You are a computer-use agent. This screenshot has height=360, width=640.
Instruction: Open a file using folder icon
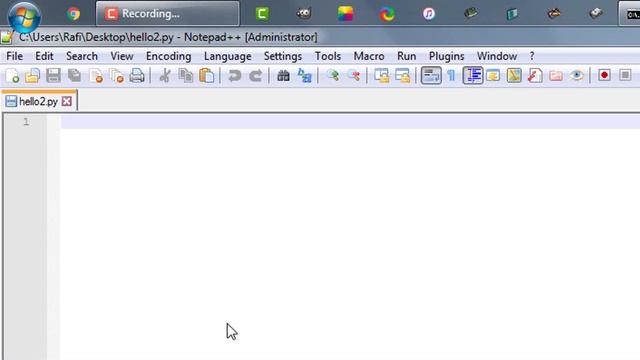[33, 76]
